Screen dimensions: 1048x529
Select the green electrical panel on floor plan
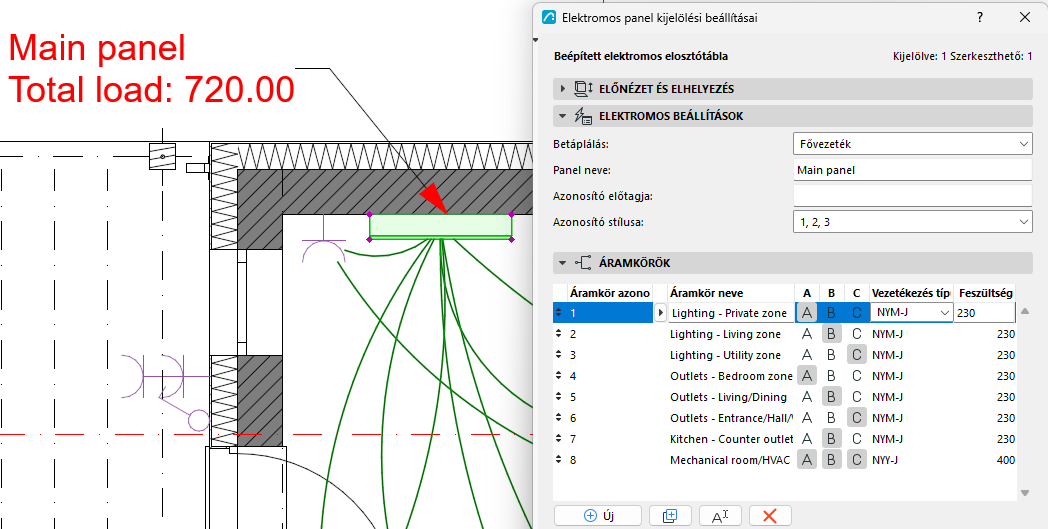(440, 226)
